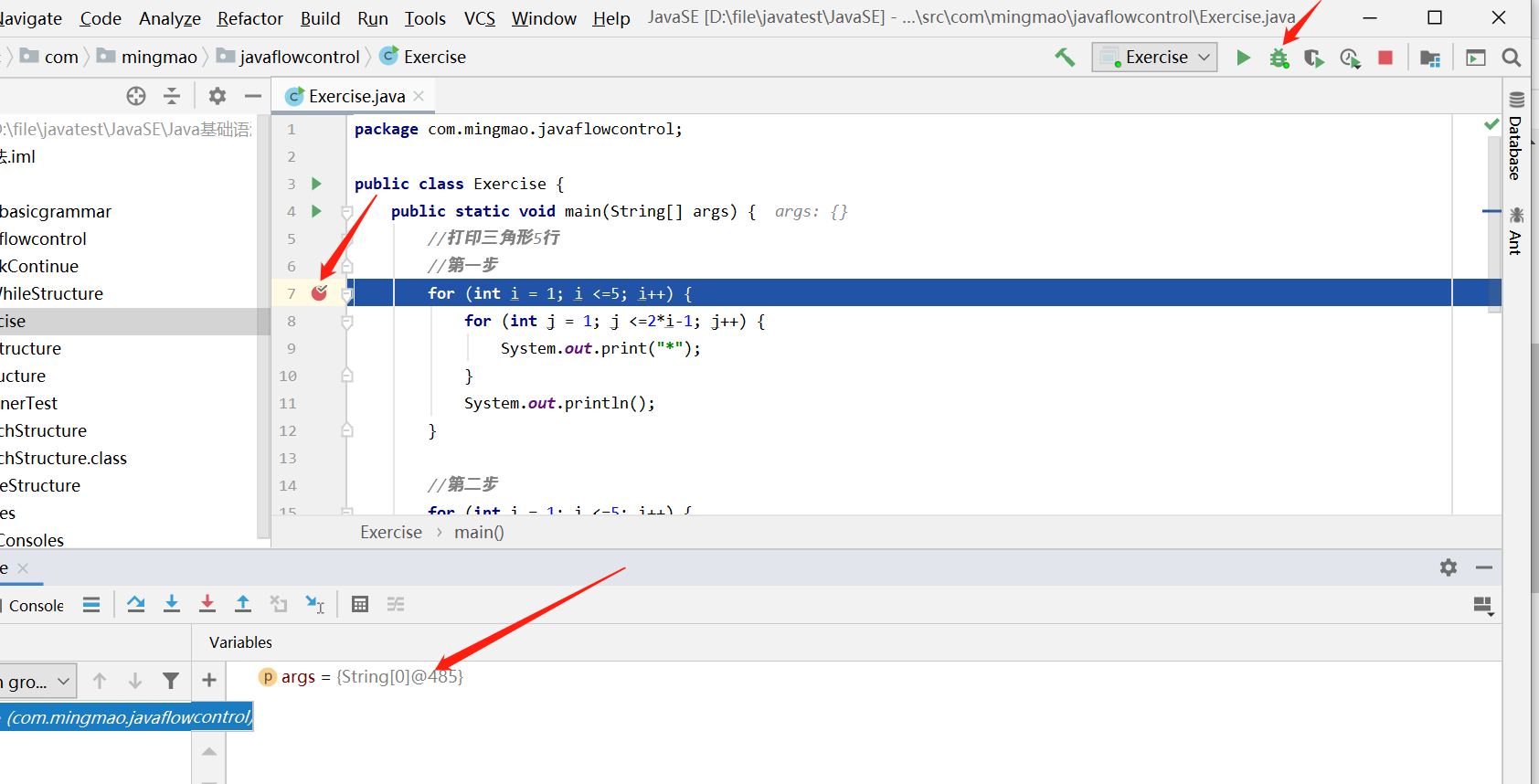
Task: Click Restore Layout icon in debug panel
Action: pyautogui.click(x=1483, y=606)
